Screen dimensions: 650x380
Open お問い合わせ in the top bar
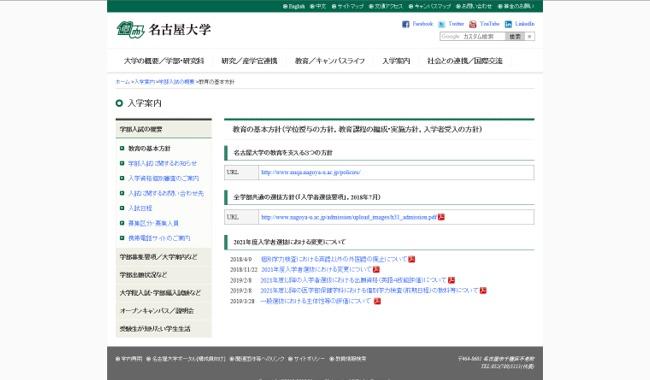tap(477, 6)
